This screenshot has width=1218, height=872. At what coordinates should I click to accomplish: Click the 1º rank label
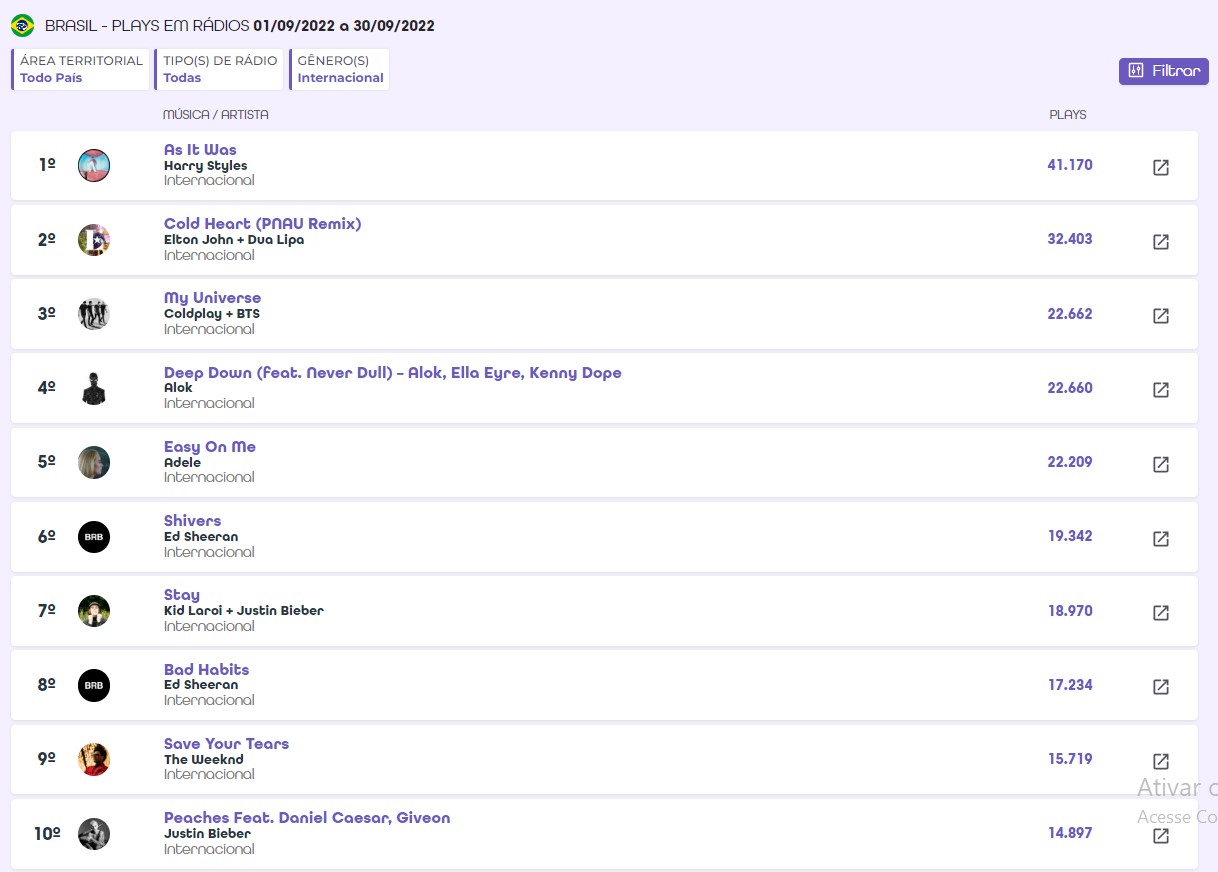(47, 165)
